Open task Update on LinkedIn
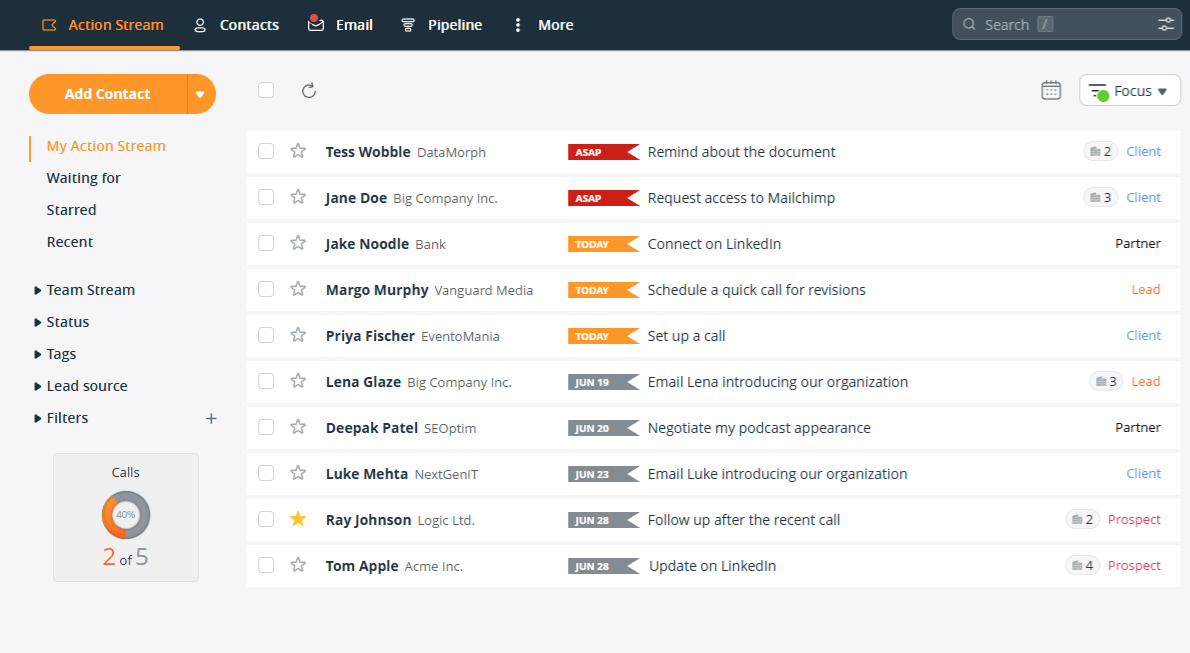The image size is (1190, 653). click(x=713, y=566)
